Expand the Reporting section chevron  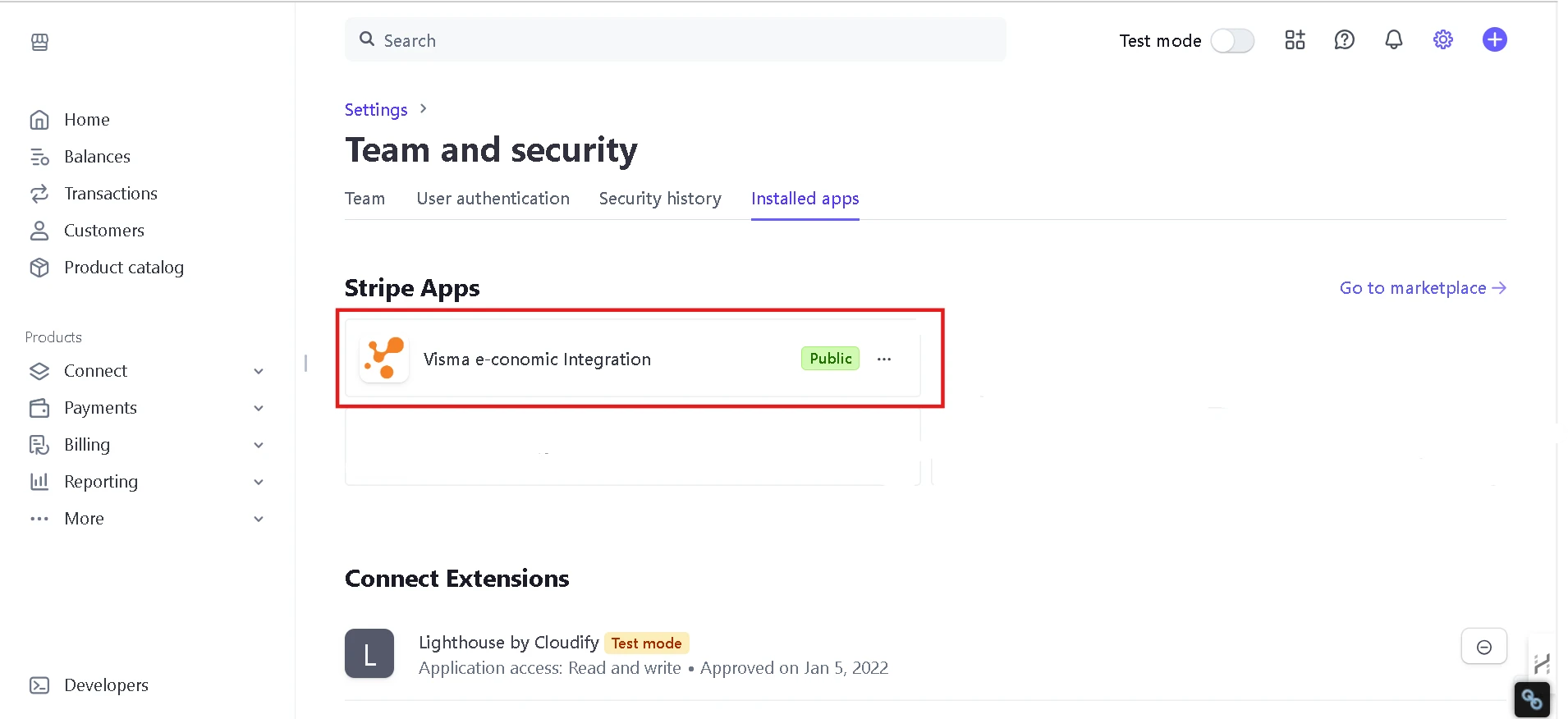[259, 482]
